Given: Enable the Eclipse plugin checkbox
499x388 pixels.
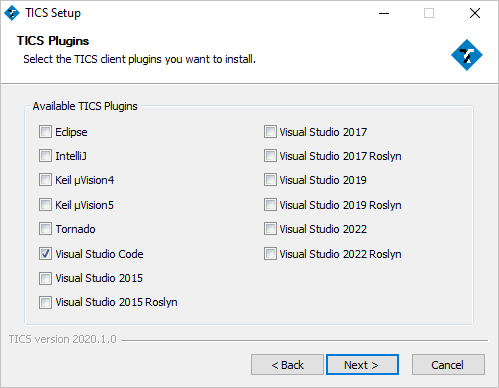Looking at the screenshot, I should [x=45, y=132].
